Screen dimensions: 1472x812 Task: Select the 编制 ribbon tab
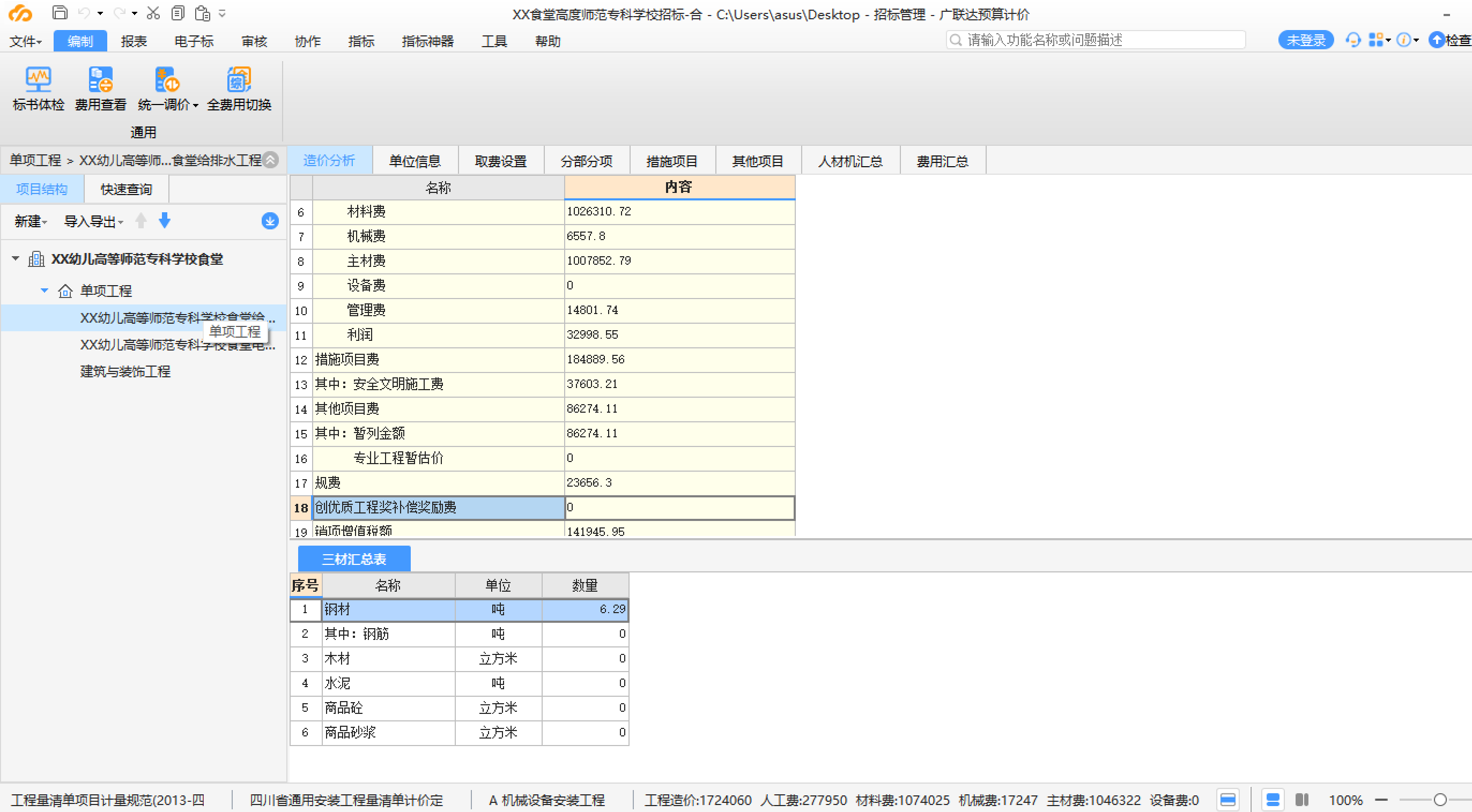coord(80,41)
